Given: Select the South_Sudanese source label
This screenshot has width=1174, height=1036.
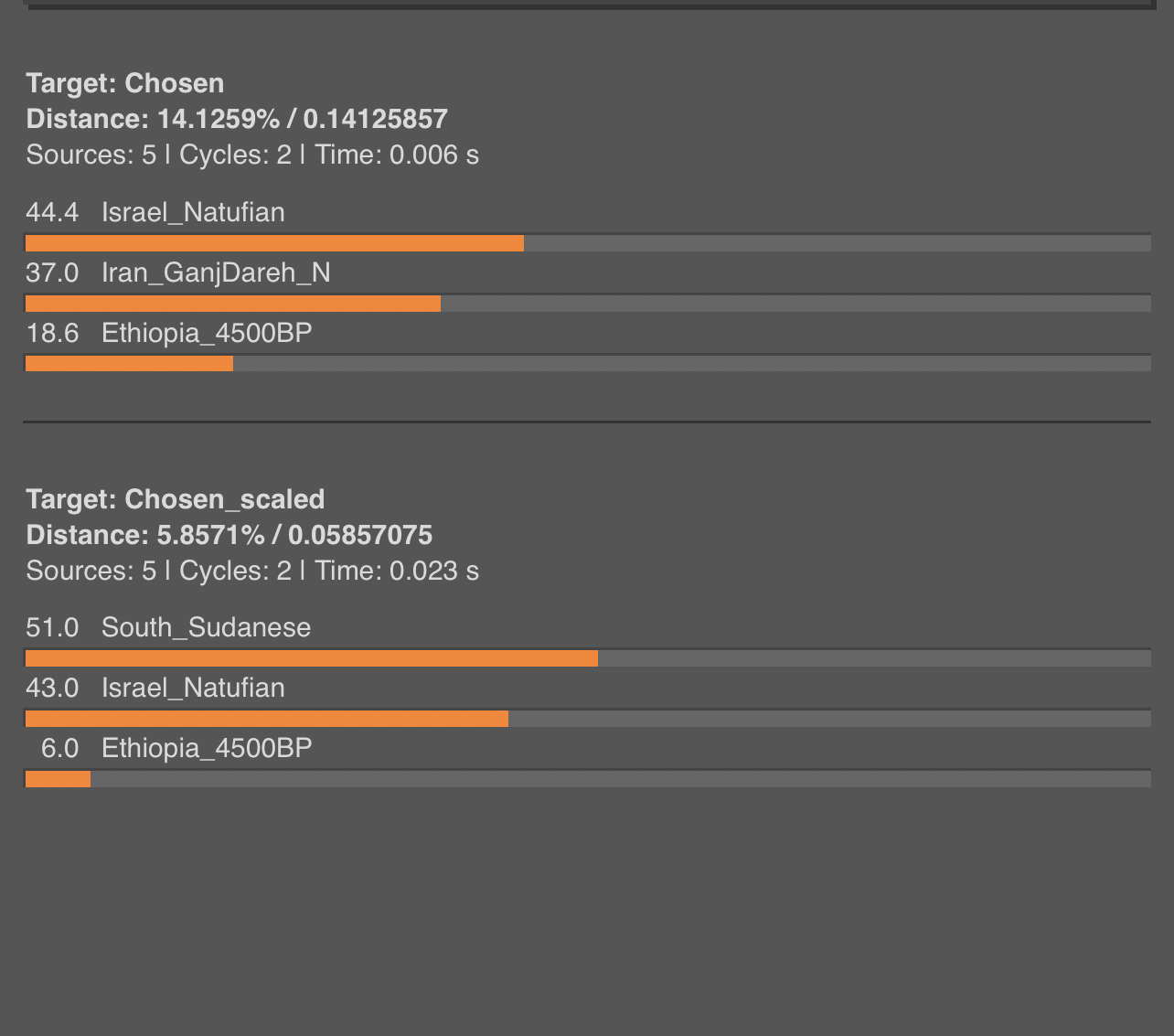Looking at the screenshot, I should [x=206, y=627].
